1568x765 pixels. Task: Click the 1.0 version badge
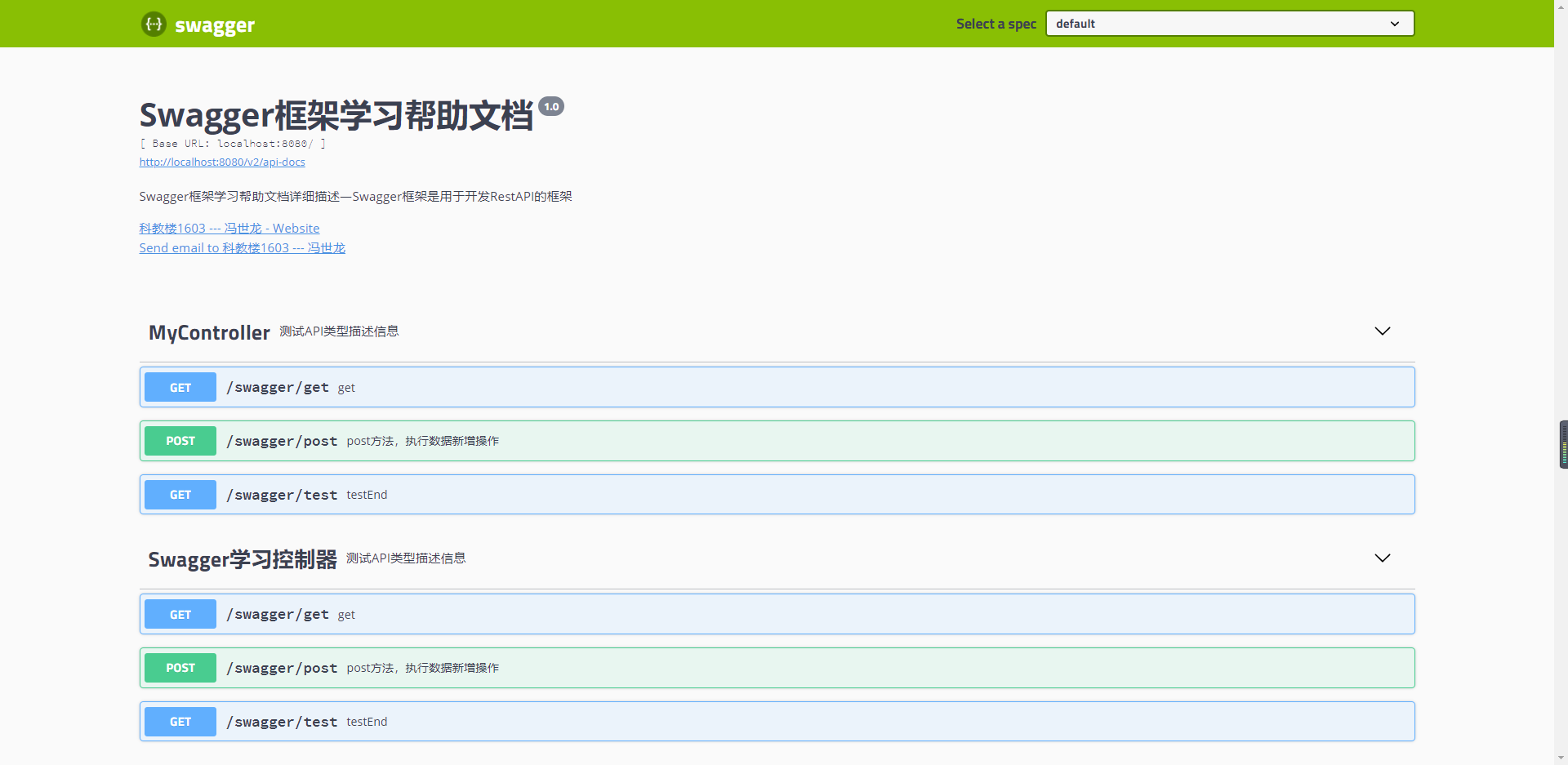point(552,106)
